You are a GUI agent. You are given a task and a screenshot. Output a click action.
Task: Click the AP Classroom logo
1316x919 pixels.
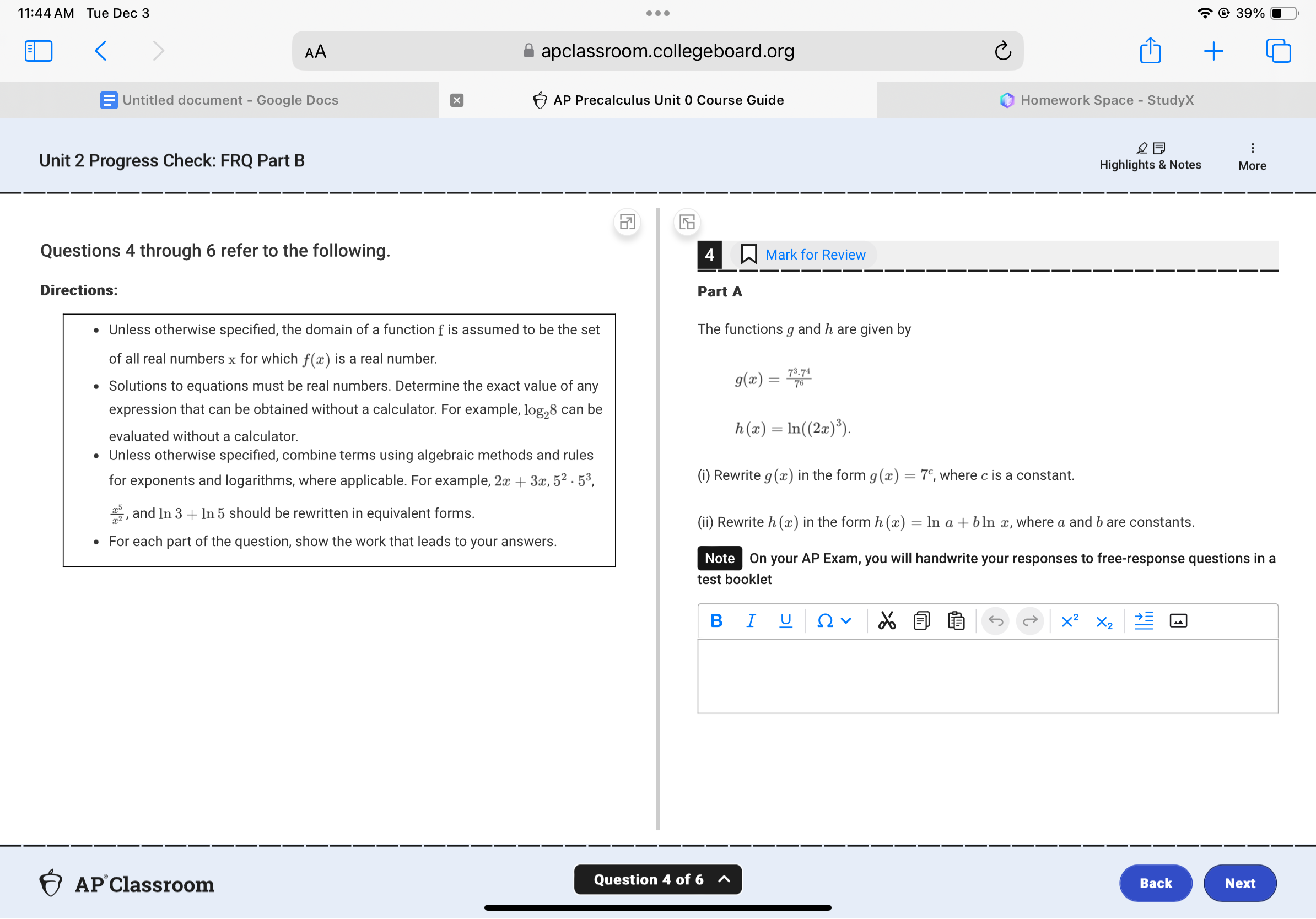pyautogui.click(x=127, y=884)
